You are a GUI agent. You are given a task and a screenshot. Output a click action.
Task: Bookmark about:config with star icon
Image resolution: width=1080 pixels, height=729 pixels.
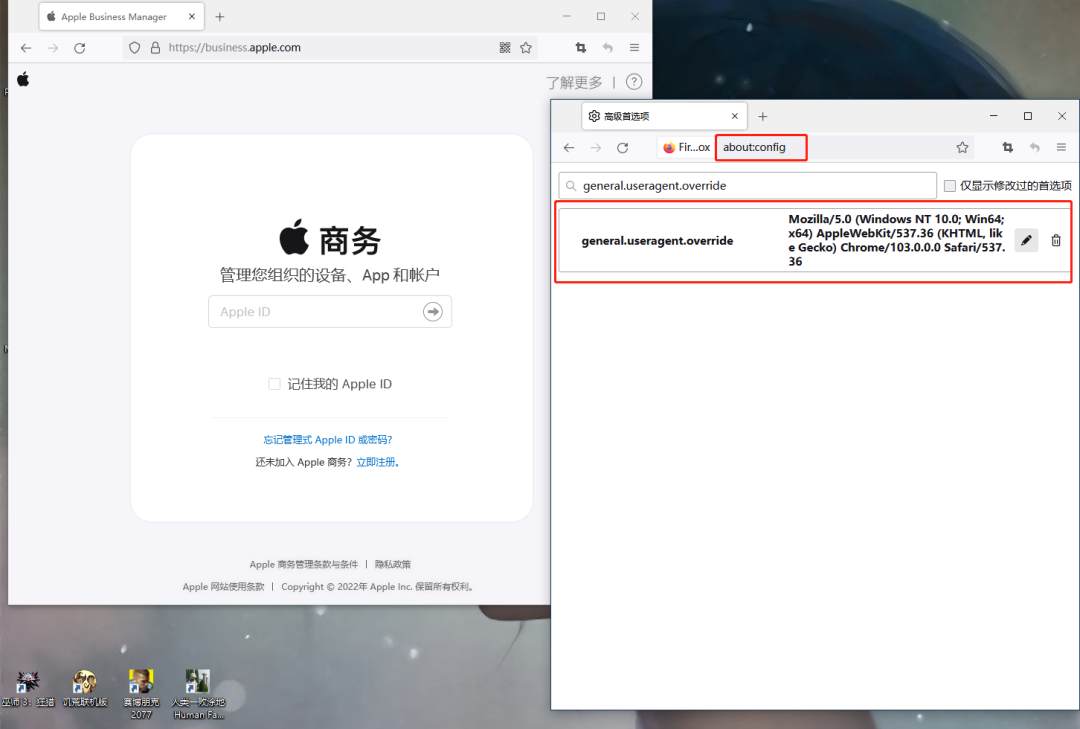[962, 147]
